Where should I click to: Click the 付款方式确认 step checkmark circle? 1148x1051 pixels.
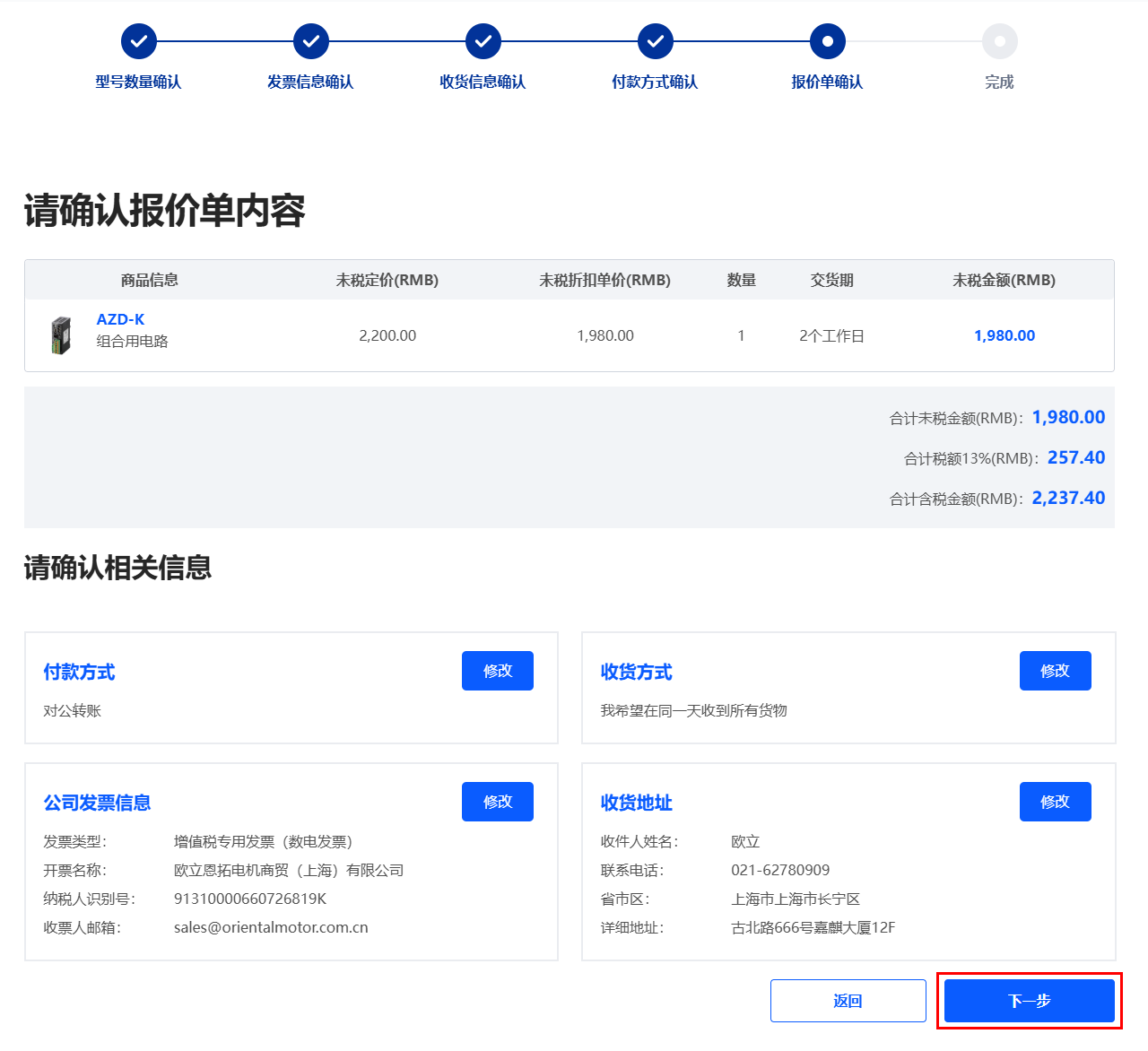tap(656, 41)
